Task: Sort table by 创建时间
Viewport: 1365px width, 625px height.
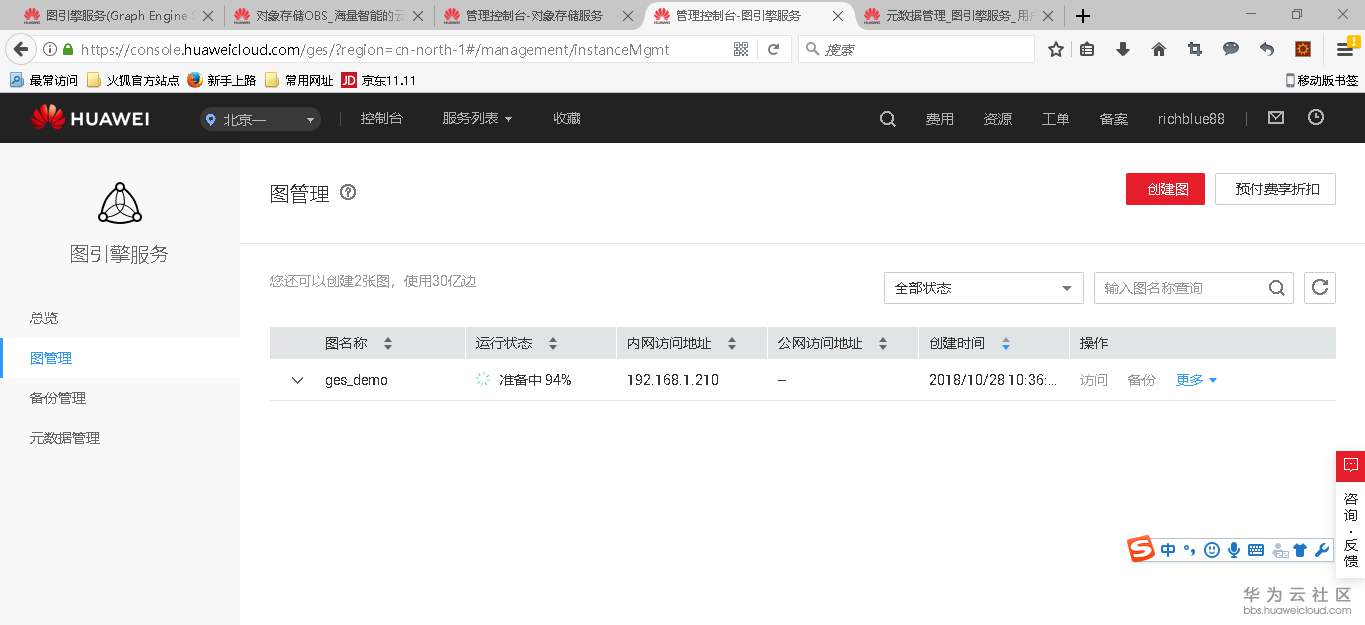Action: pyautogui.click(x=1006, y=343)
